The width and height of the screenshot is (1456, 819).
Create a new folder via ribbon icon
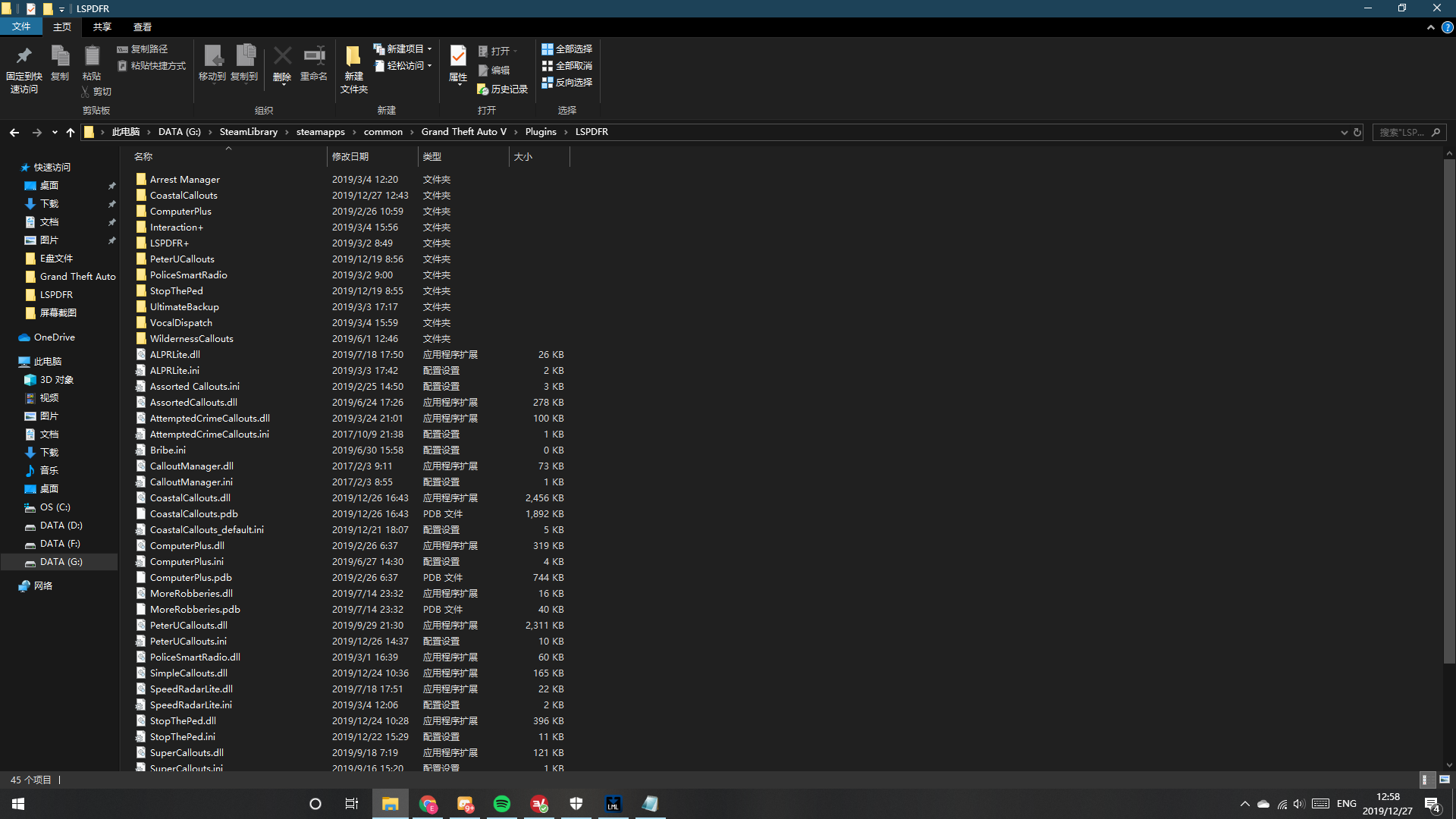point(353,57)
